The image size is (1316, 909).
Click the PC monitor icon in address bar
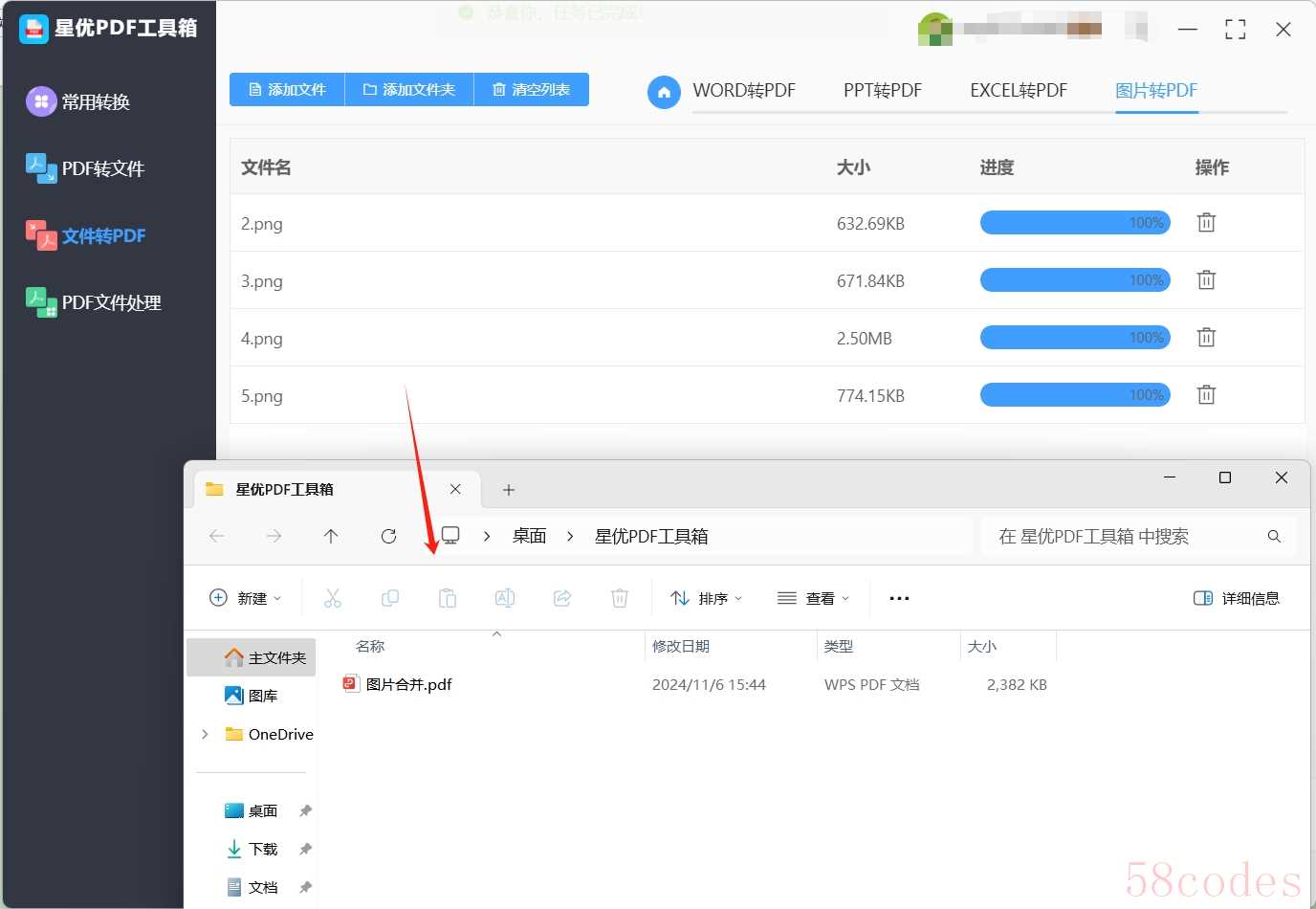[x=450, y=536]
